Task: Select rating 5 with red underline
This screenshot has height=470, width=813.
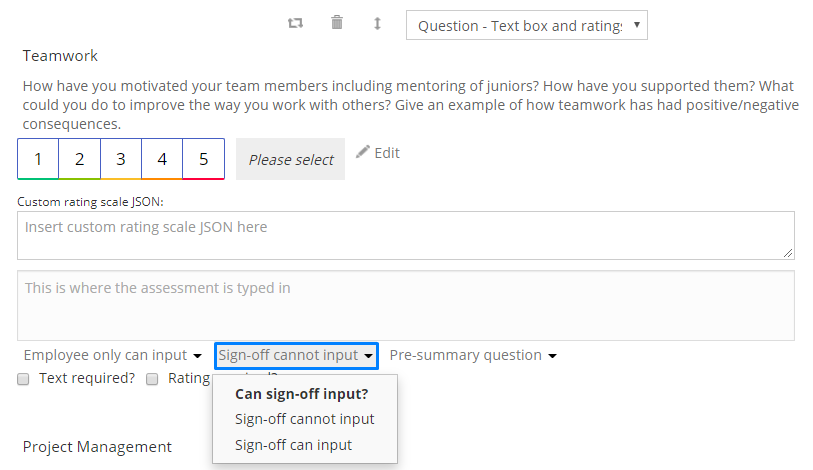Action: tap(204, 159)
